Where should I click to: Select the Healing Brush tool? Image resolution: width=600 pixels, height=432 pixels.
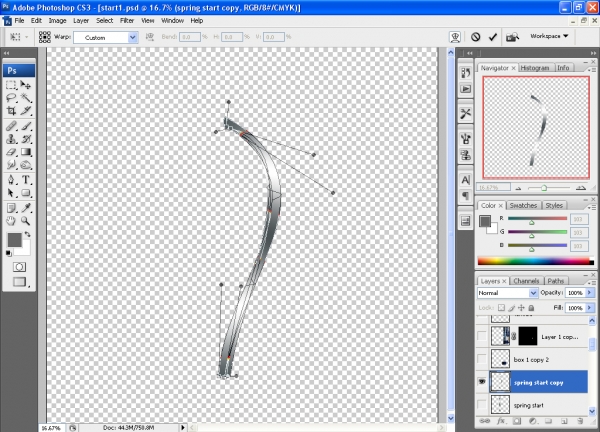coord(11,126)
